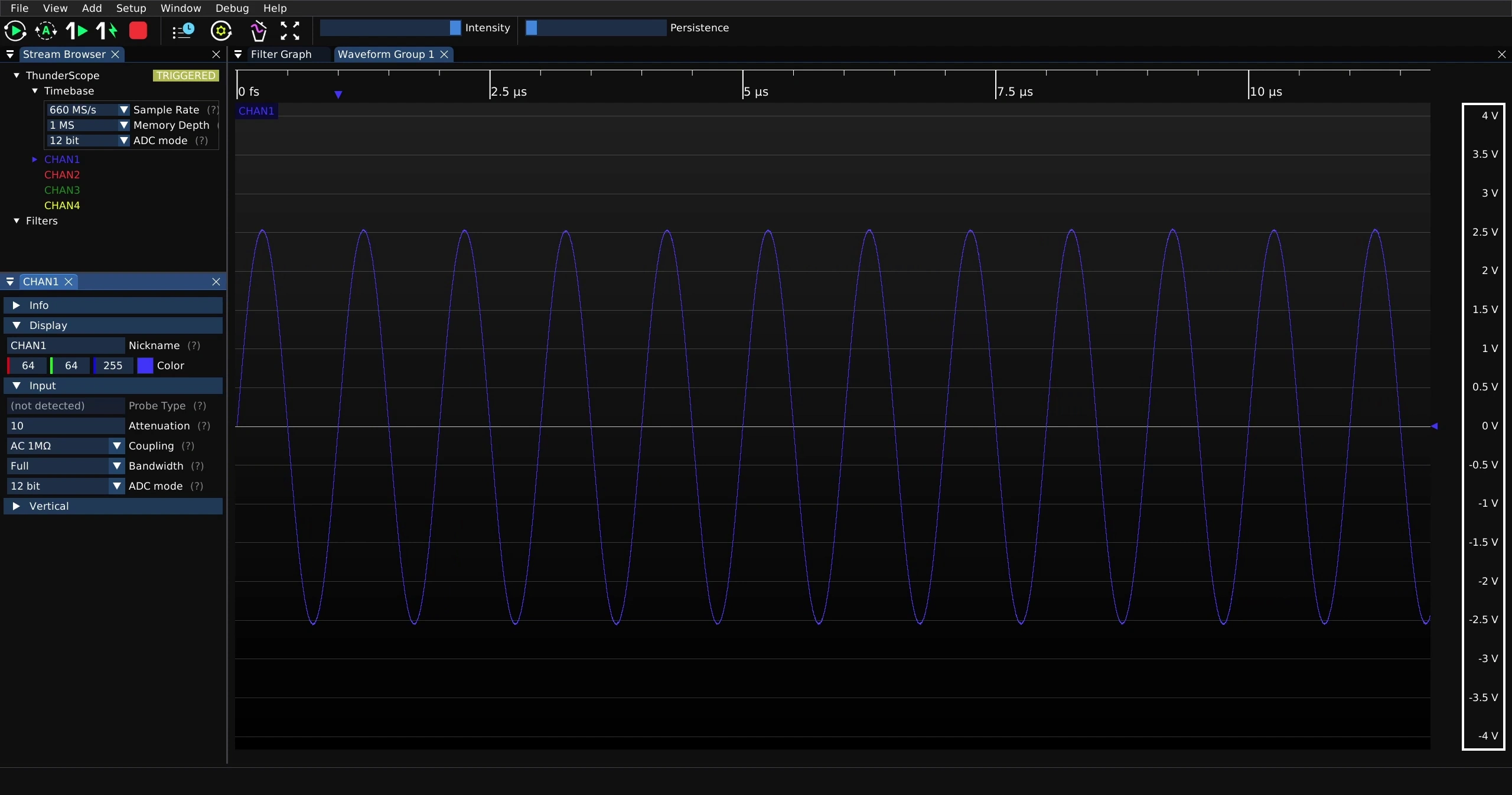Switch to the Filter Graph tab
Viewport: 1512px width, 795px height.
pos(281,54)
